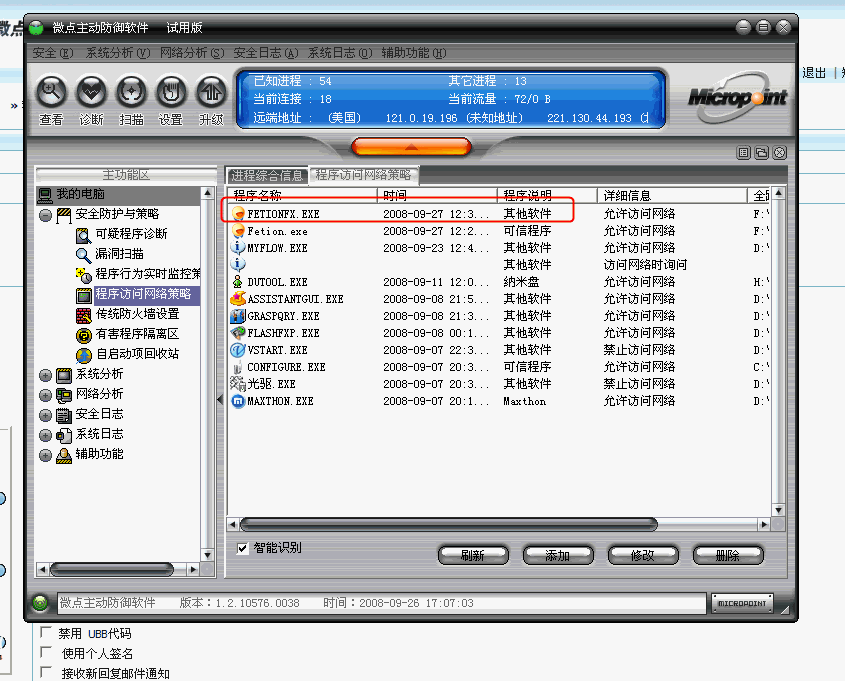Open the 系统分析(V) menu

pyautogui.click(x=117, y=53)
